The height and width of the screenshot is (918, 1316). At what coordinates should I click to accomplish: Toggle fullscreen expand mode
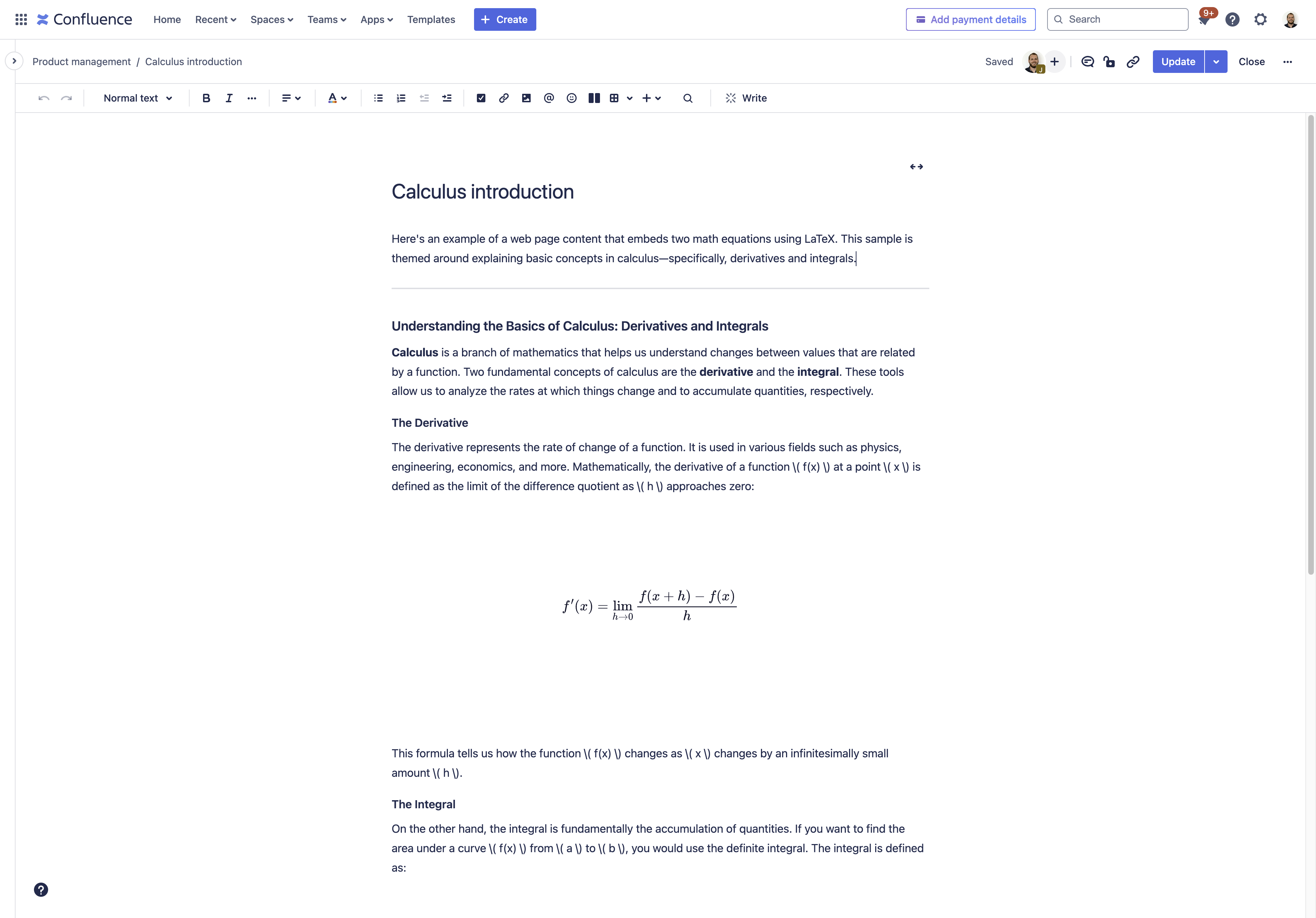(x=916, y=166)
